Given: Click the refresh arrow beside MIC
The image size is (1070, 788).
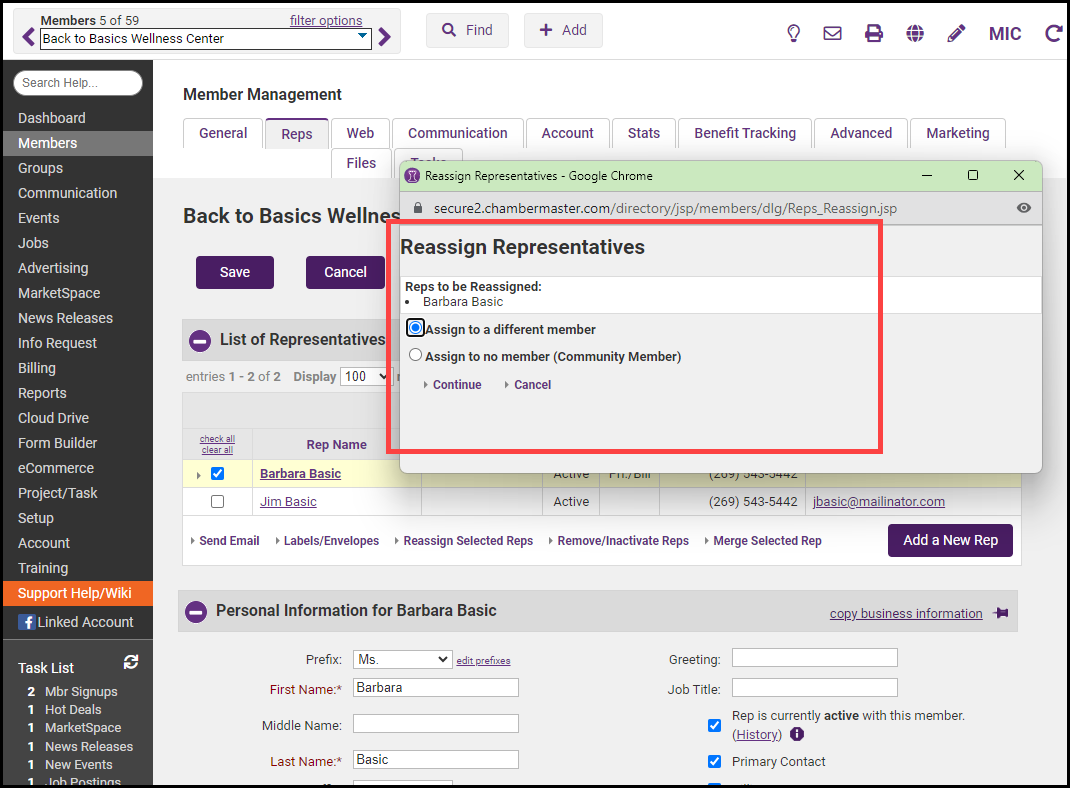Looking at the screenshot, I should click(x=1053, y=33).
